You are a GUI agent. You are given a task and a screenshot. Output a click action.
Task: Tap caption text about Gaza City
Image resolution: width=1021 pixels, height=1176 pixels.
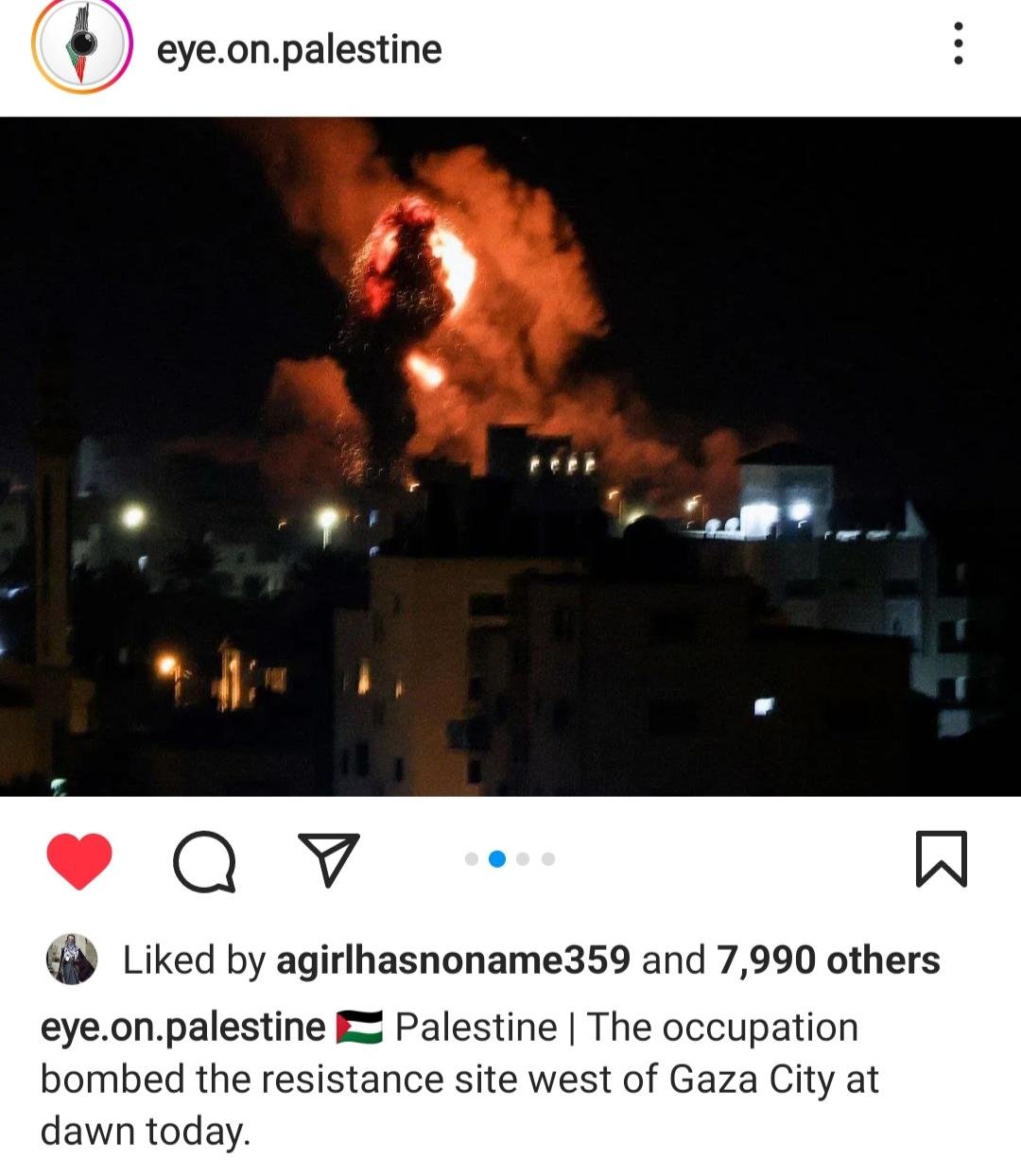tap(459, 1080)
